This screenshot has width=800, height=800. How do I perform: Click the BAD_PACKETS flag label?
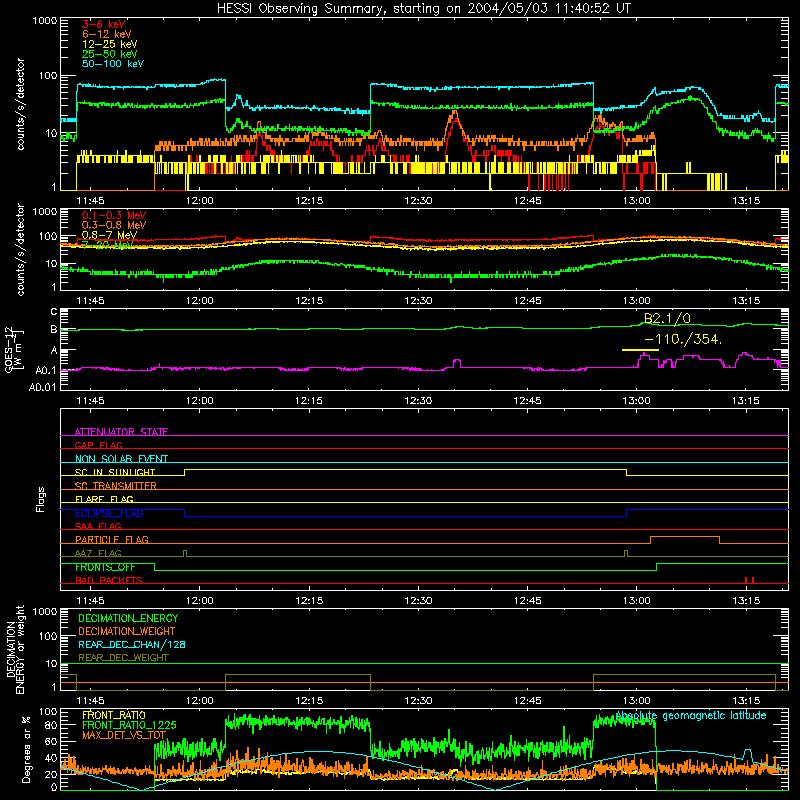pos(109,580)
